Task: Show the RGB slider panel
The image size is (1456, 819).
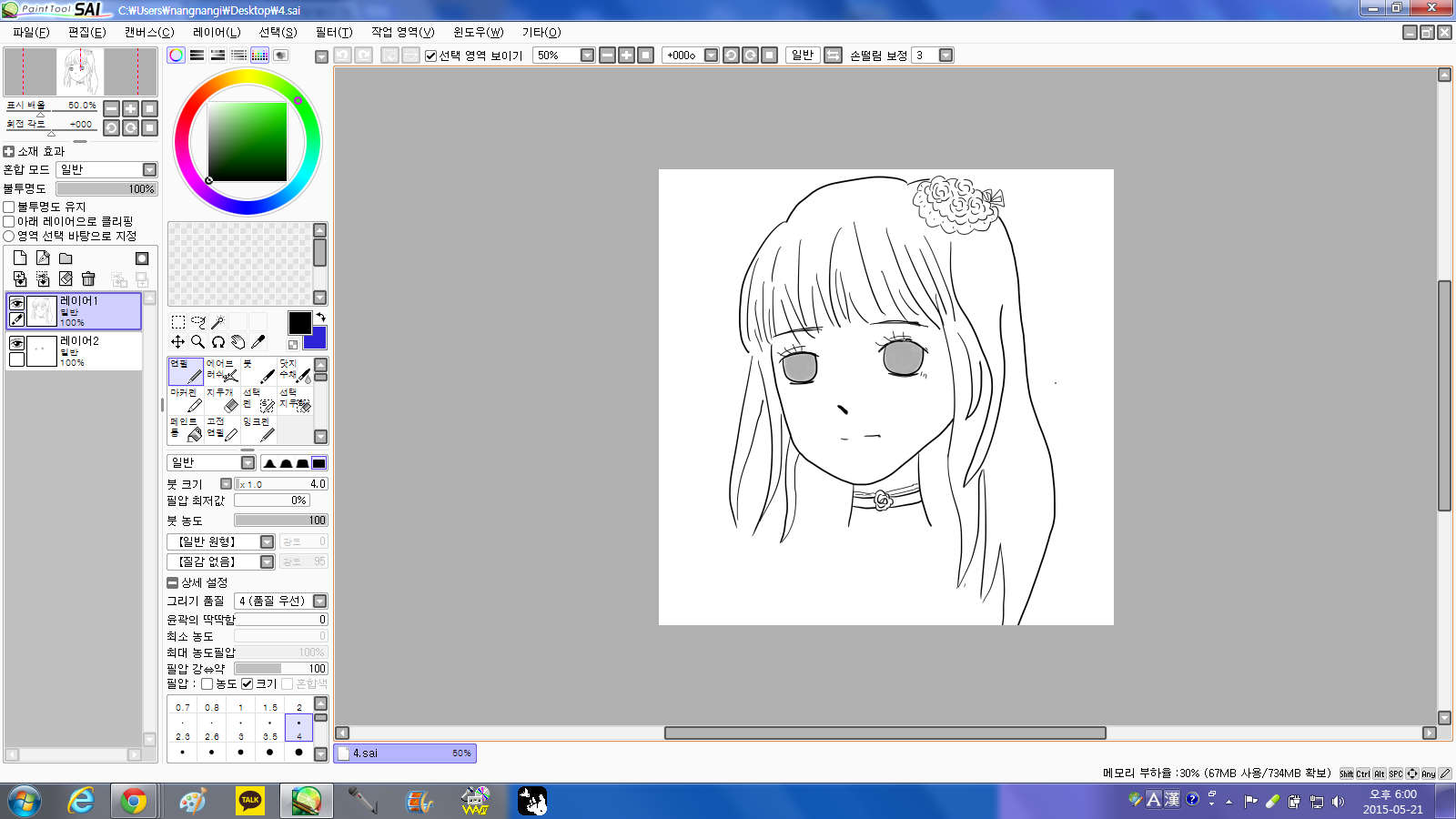Action: click(x=197, y=56)
